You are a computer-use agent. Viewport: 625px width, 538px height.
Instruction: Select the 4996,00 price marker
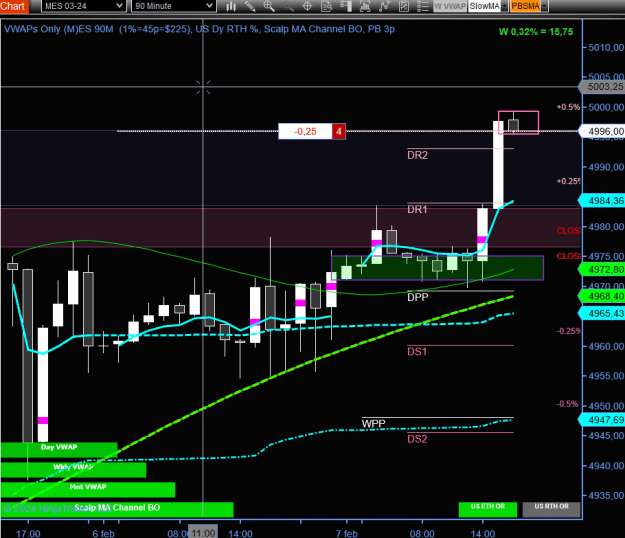[602, 131]
